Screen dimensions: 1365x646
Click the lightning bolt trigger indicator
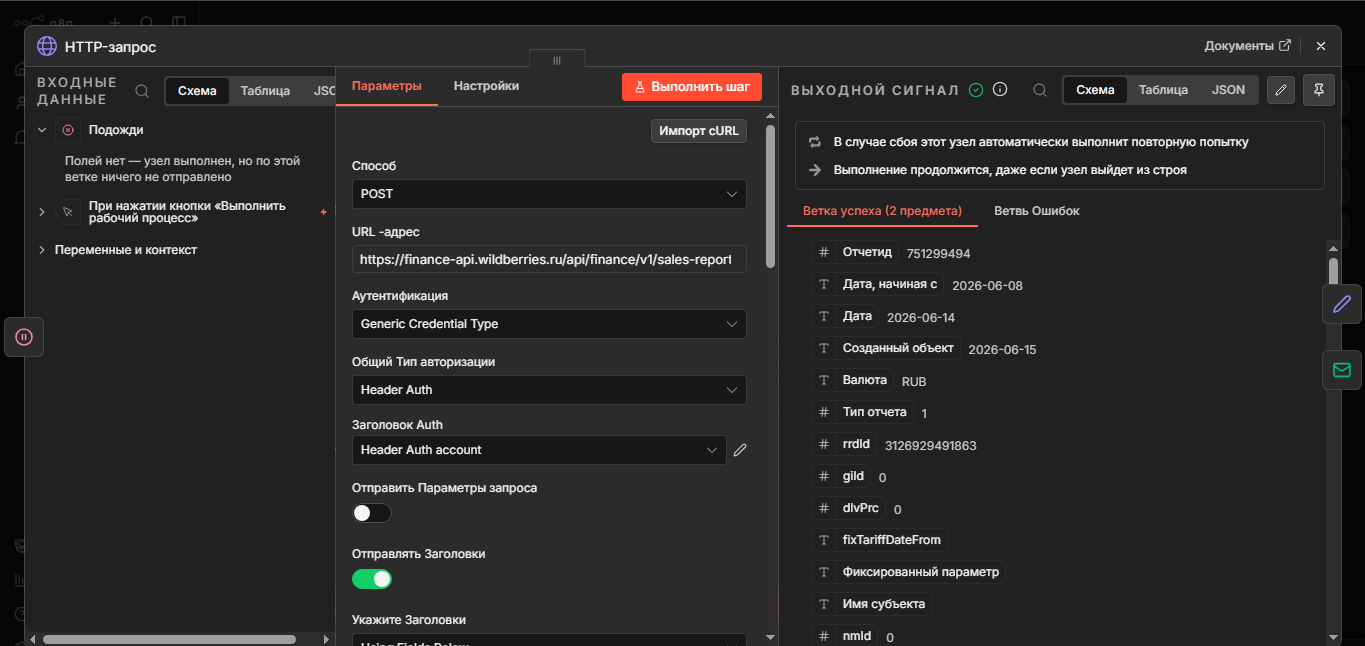click(x=322, y=212)
